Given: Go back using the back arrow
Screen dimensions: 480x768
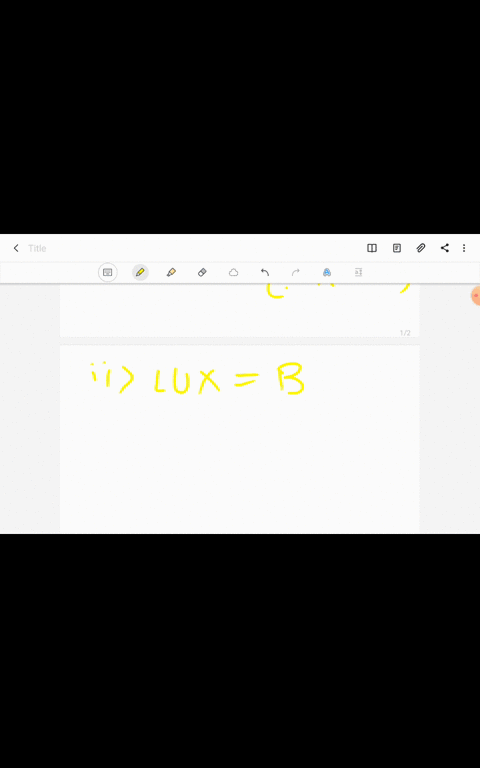Looking at the screenshot, I should tap(16, 248).
